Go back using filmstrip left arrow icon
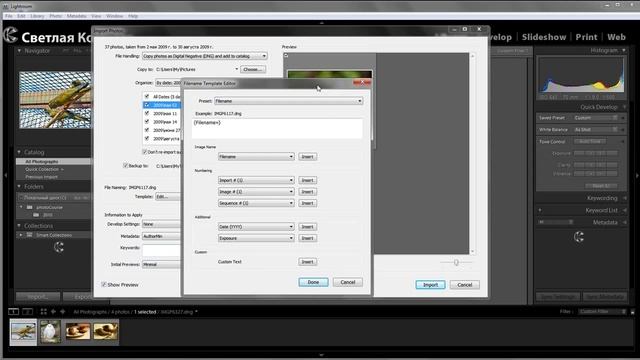Screen dimensions: 640x360 pos(53,311)
